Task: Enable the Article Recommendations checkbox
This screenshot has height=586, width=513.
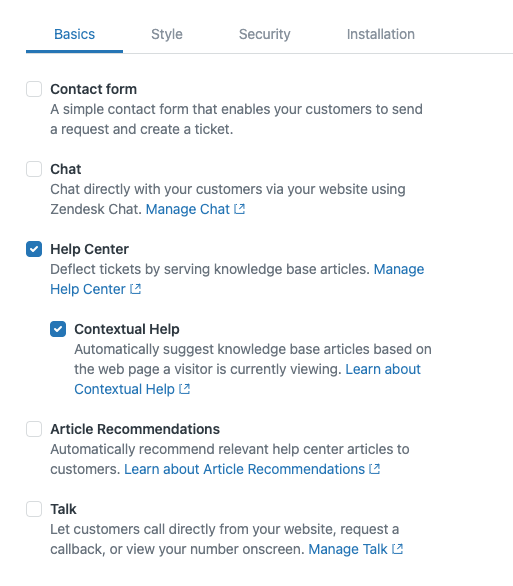Action: (x=34, y=429)
